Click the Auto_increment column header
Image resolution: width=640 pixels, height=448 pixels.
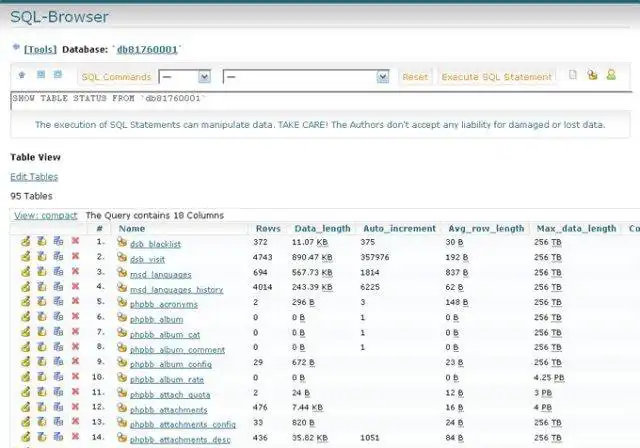[399, 228]
